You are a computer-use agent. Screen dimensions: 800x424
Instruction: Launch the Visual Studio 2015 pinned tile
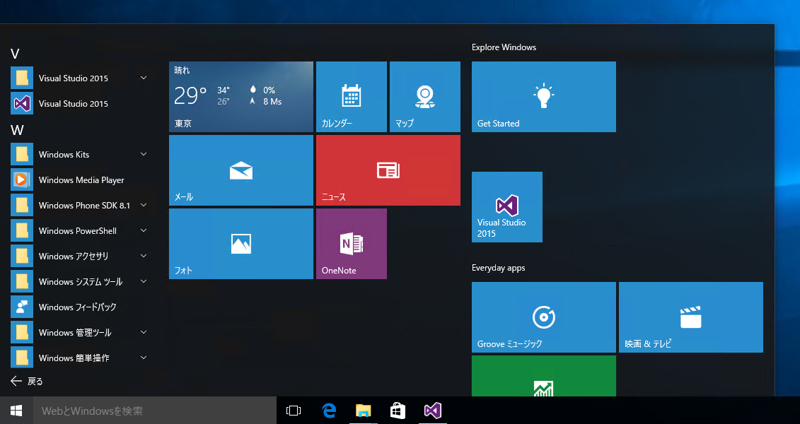tap(507, 207)
